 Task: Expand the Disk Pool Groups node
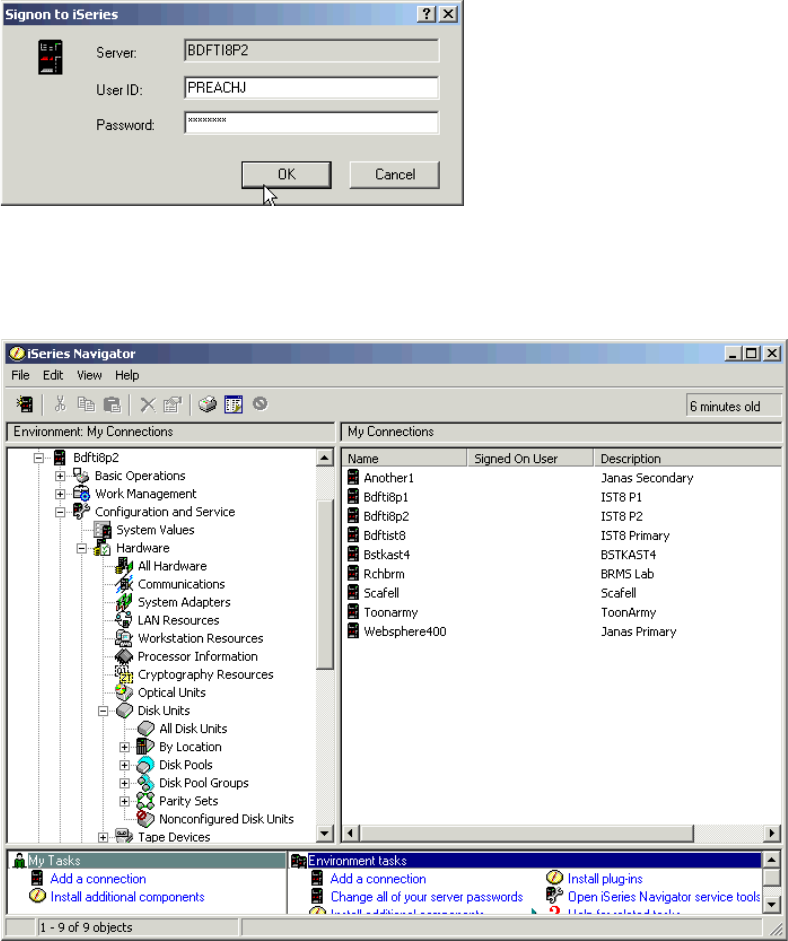(124, 783)
